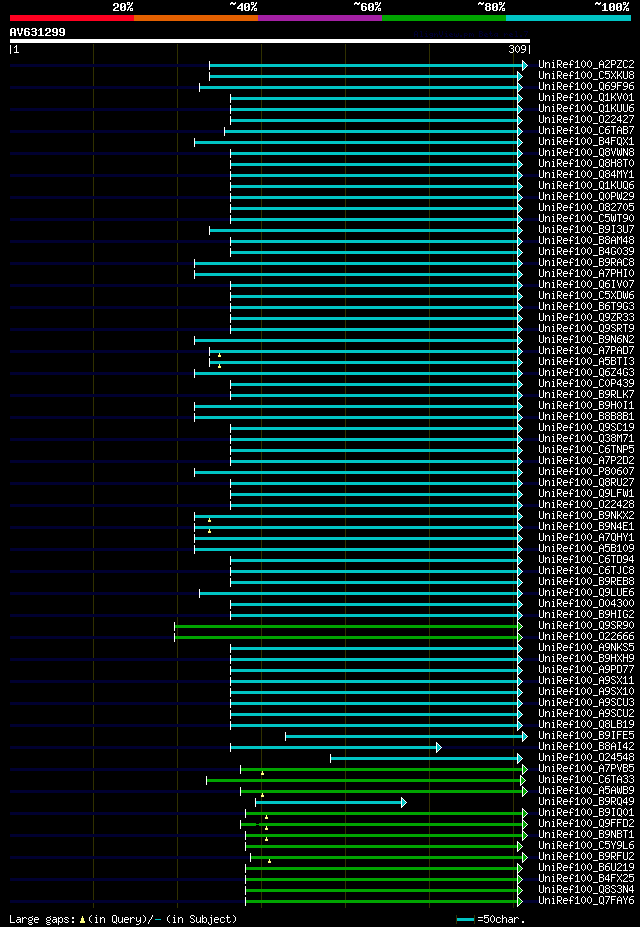
Task: Select the UniRef100_B4FX25 label
Action: click(x=586, y=879)
